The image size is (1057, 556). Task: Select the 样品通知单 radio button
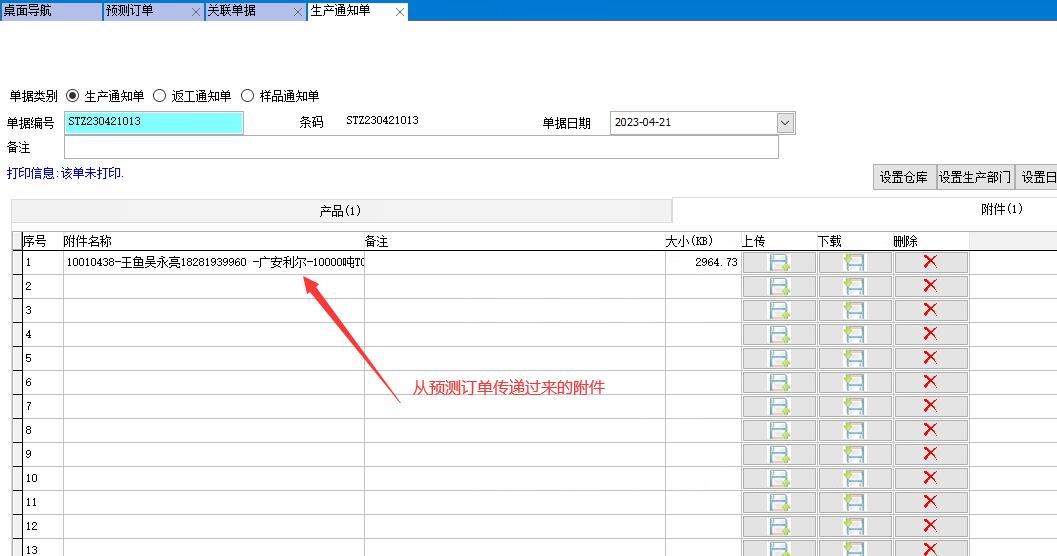tap(247, 96)
